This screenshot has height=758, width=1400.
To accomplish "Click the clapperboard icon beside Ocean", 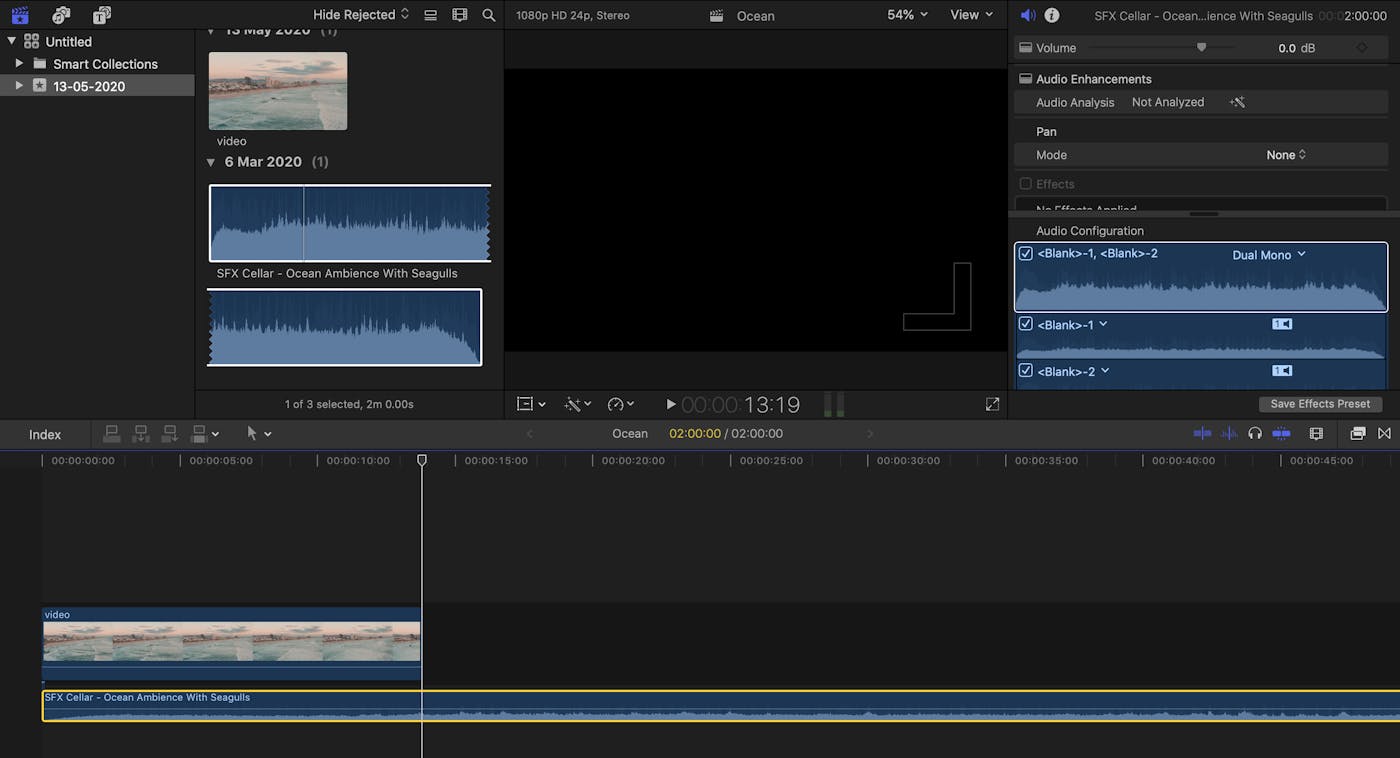I will click(716, 15).
